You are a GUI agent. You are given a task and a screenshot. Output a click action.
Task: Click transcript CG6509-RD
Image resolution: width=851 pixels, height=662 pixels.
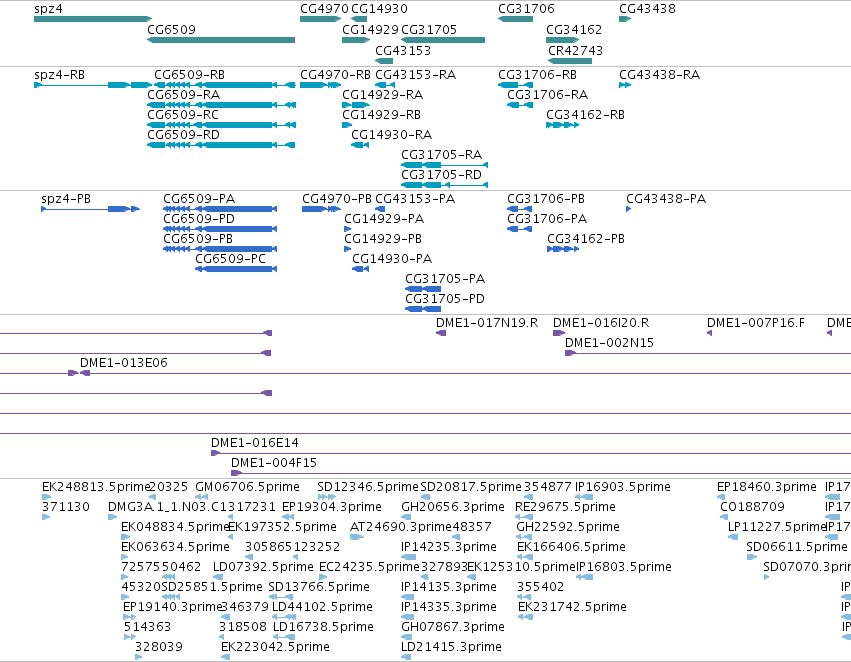pos(221,145)
